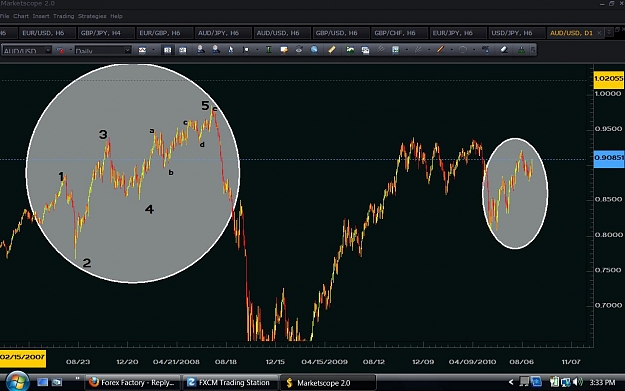Switch to the GBP/CHF, H6 chart tab
Viewport: 625px width, 391px height.
pos(399,33)
